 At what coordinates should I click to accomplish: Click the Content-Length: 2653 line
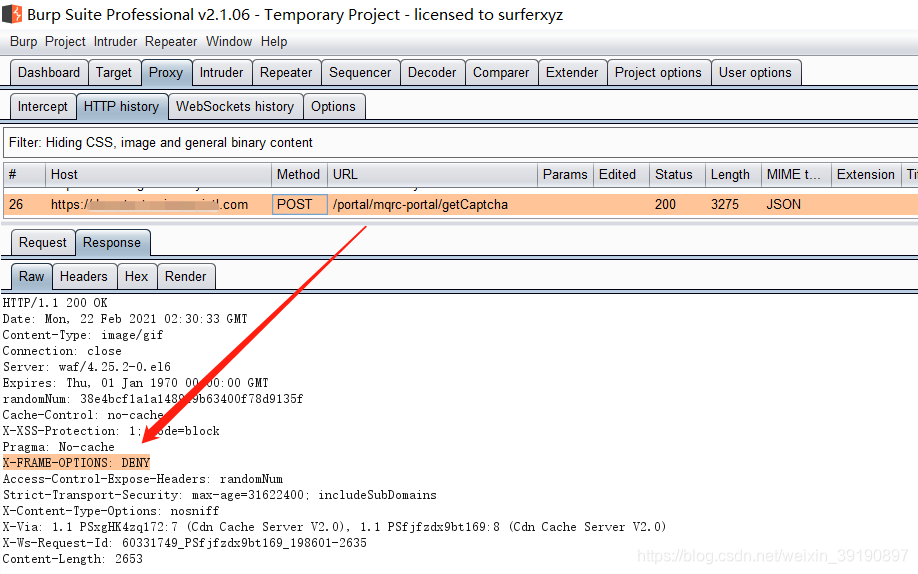tap(73, 559)
